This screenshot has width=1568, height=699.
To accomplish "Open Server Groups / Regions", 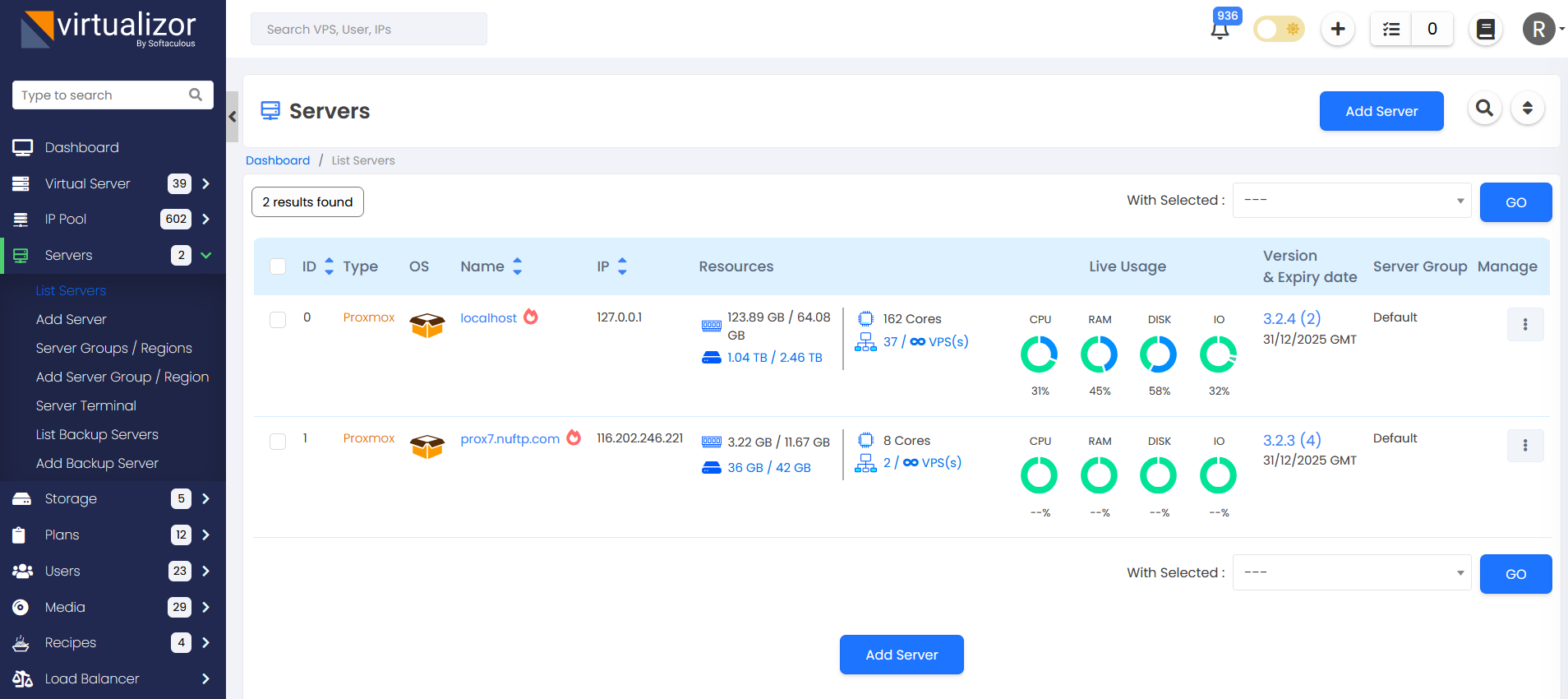I will [x=113, y=349].
